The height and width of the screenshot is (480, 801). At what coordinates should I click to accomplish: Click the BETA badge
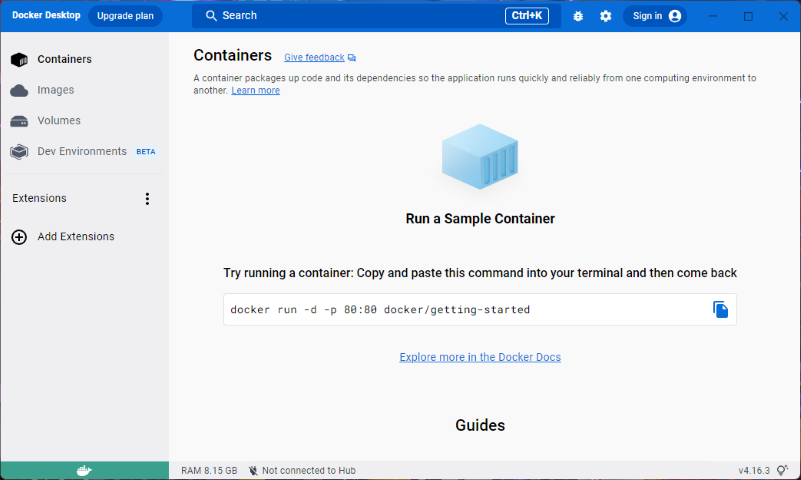pyautogui.click(x=146, y=152)
